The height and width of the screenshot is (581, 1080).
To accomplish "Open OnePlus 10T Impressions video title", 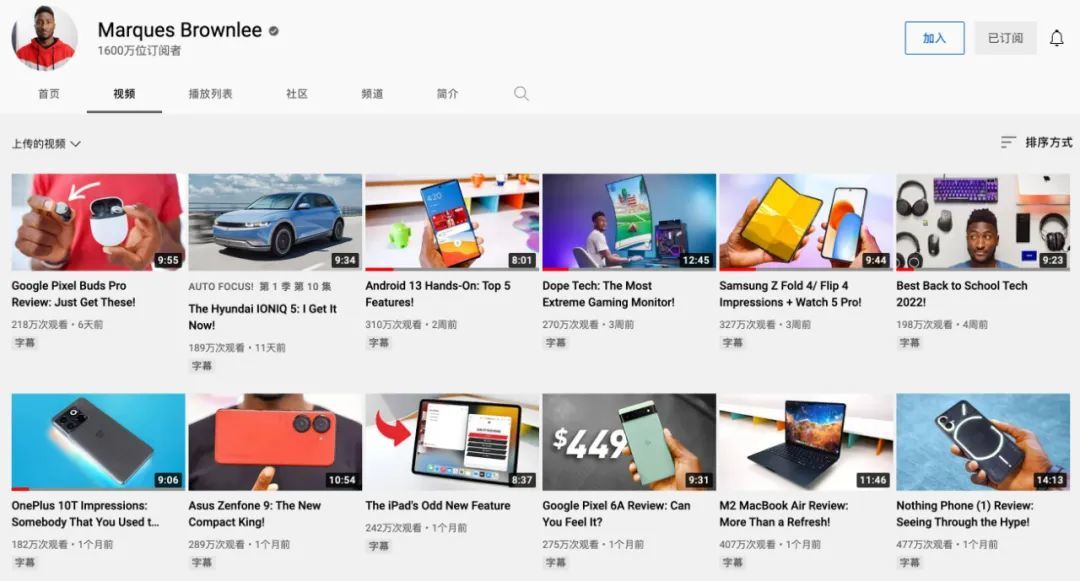I will 85,514.
